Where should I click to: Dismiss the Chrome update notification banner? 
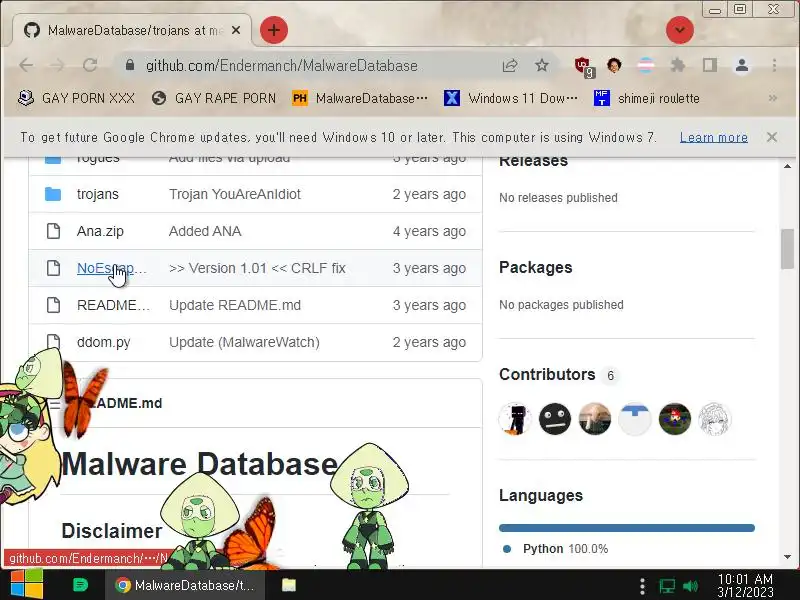771,137
